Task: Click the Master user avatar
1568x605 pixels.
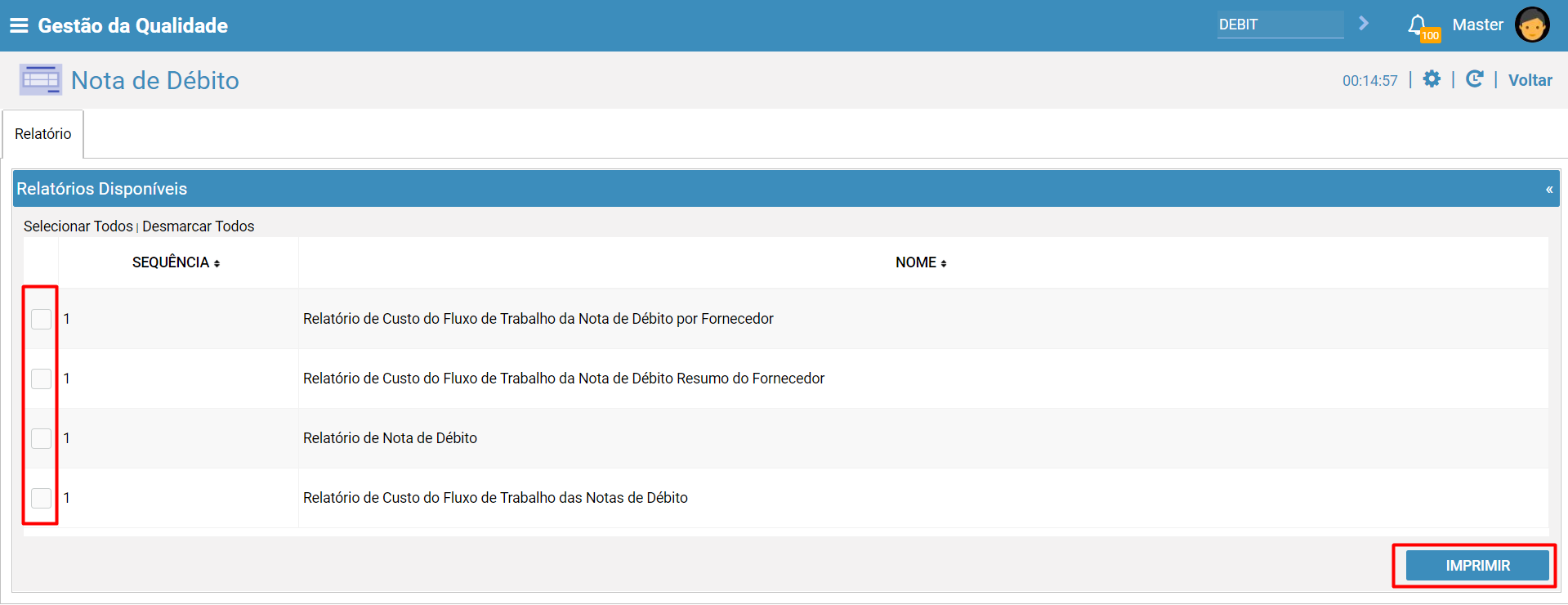Action: 1531,25
